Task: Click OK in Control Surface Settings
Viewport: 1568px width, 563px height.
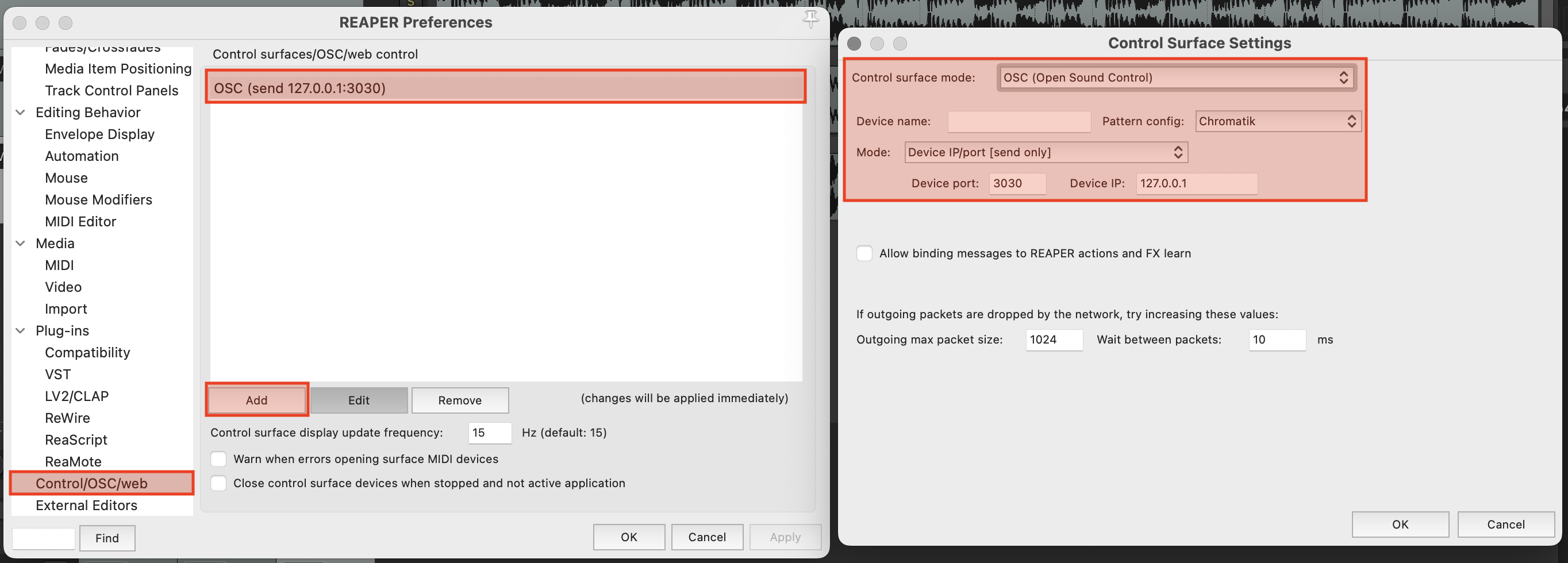Action: (x=1400, y=524)
